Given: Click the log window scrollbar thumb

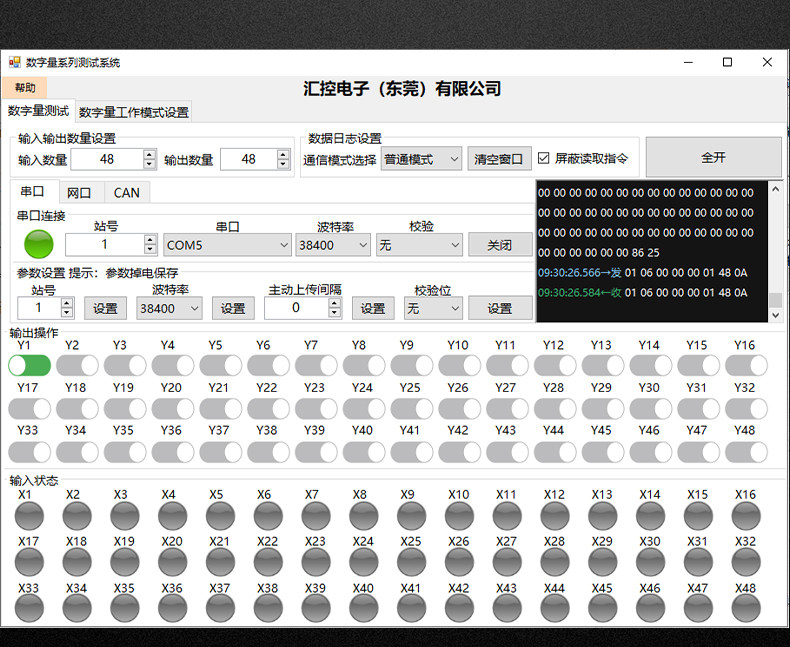Looking at the screenshot, I should (x=776, y=299).
